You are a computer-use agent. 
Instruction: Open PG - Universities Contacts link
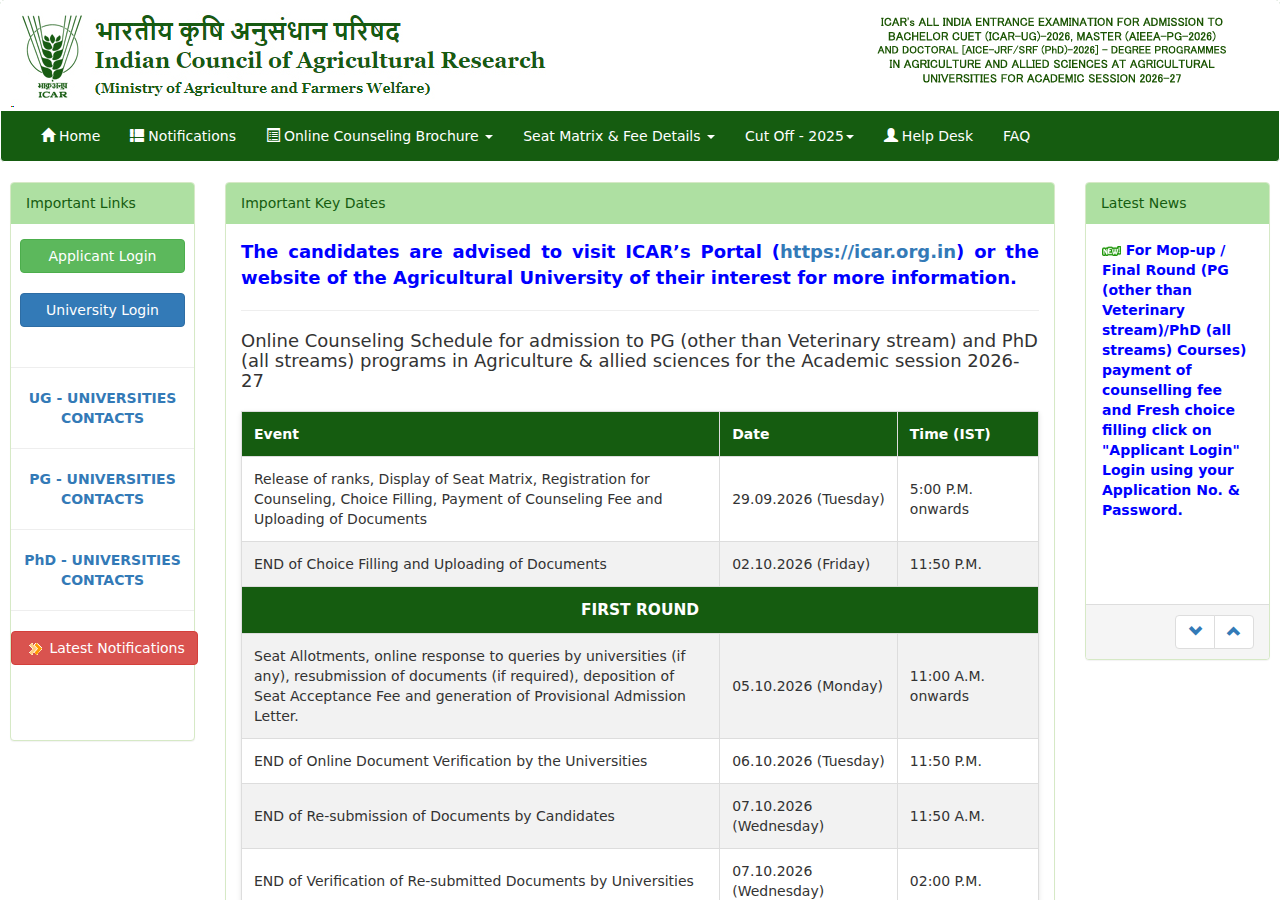102,489
